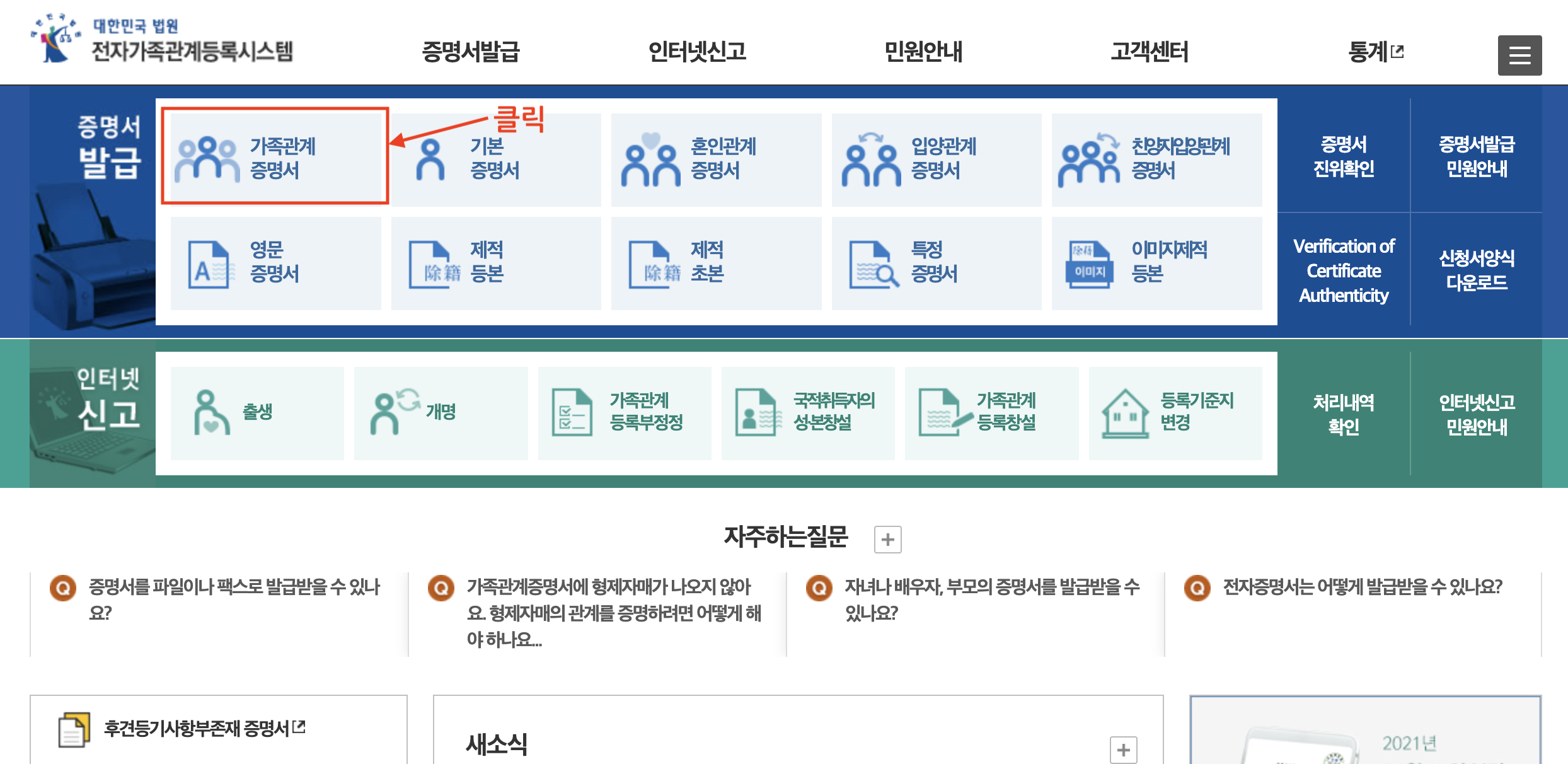Expand 새소식 with plus button

pos(1123,750)
